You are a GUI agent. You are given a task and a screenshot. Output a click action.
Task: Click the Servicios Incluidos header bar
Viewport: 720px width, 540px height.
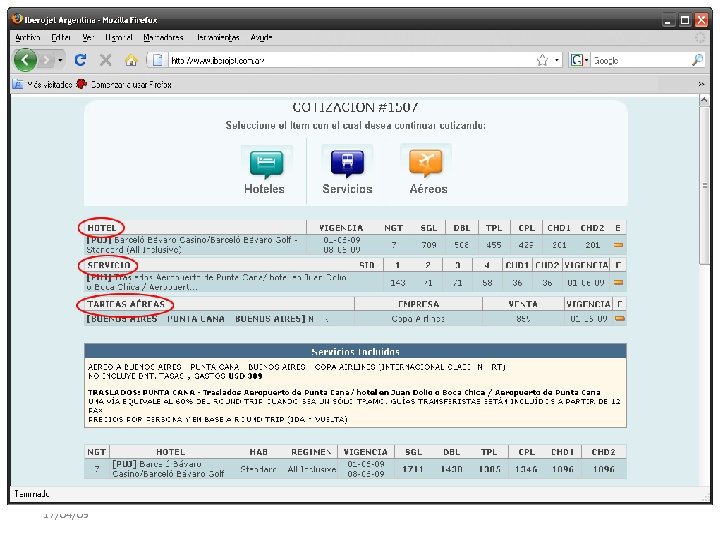[355, 351]
